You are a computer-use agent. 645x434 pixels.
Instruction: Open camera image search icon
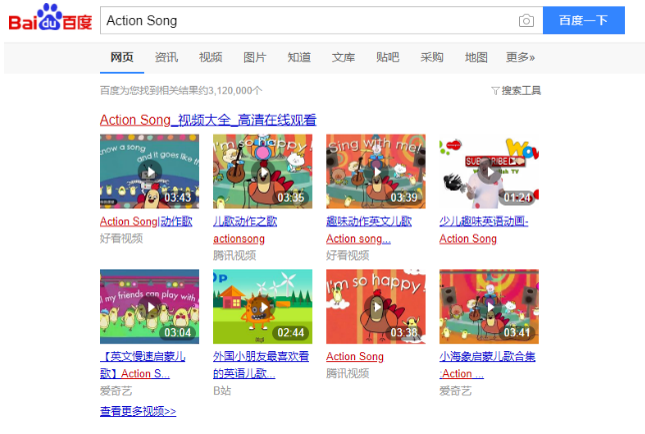pyautogui.click(x=526, y=20)
